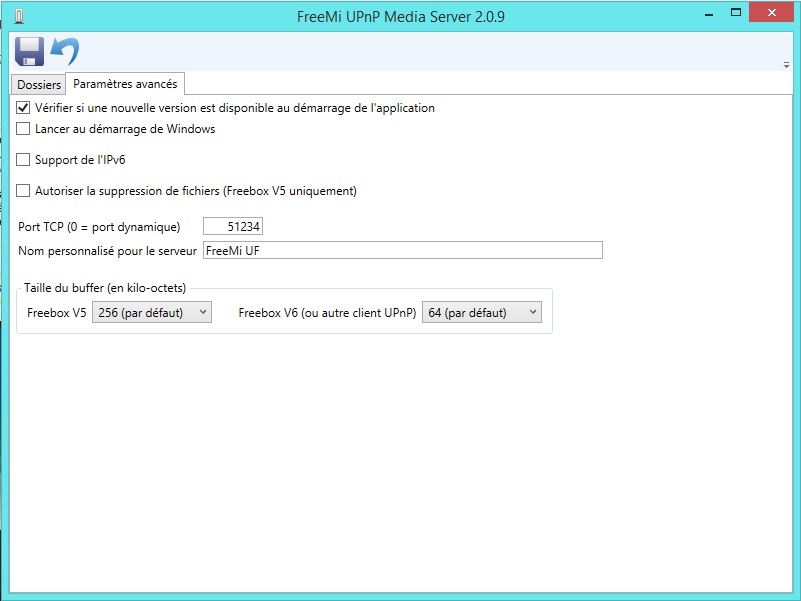Click the Freebox V5 label

pos(57,313)
